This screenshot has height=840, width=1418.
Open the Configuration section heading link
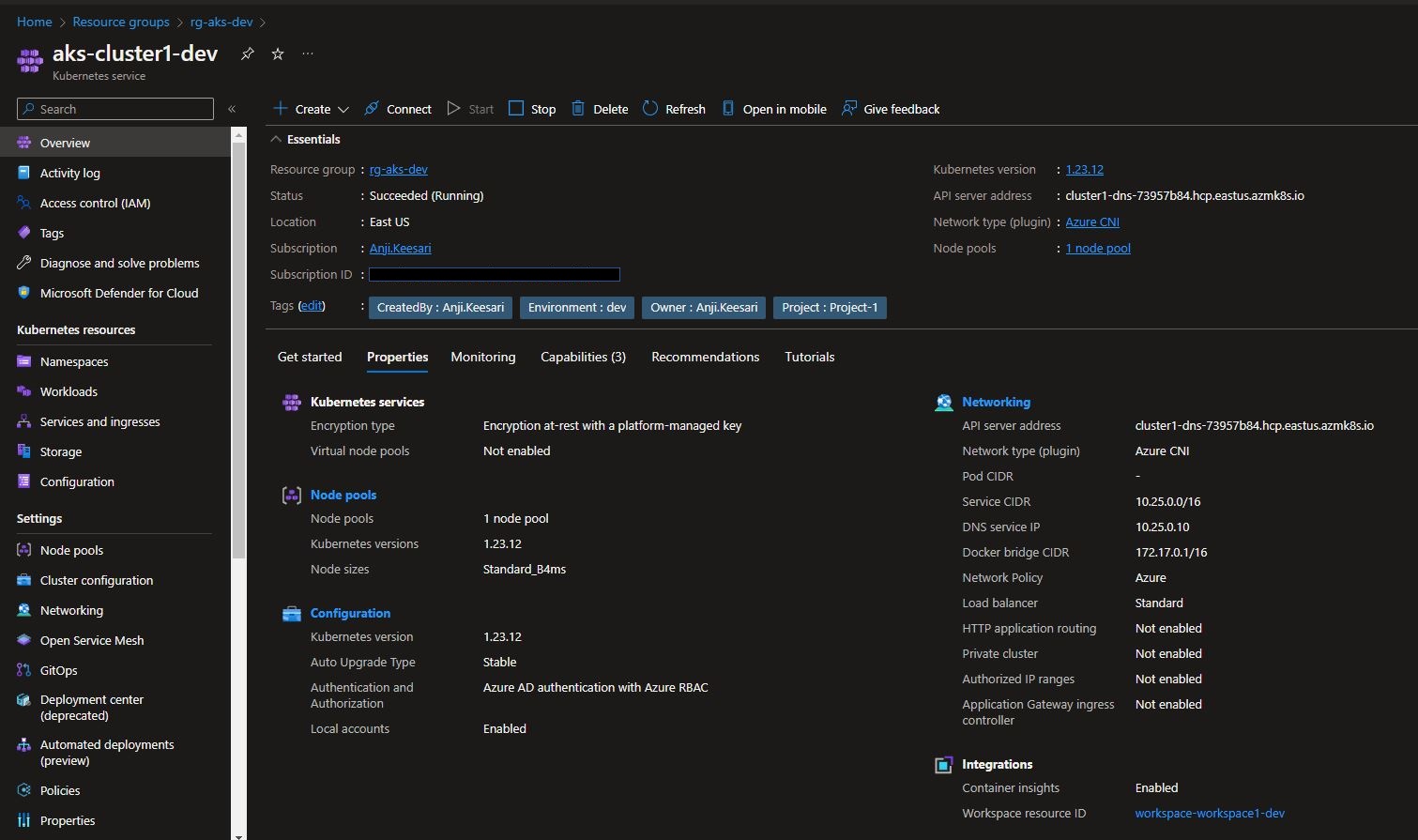(350, 613)
